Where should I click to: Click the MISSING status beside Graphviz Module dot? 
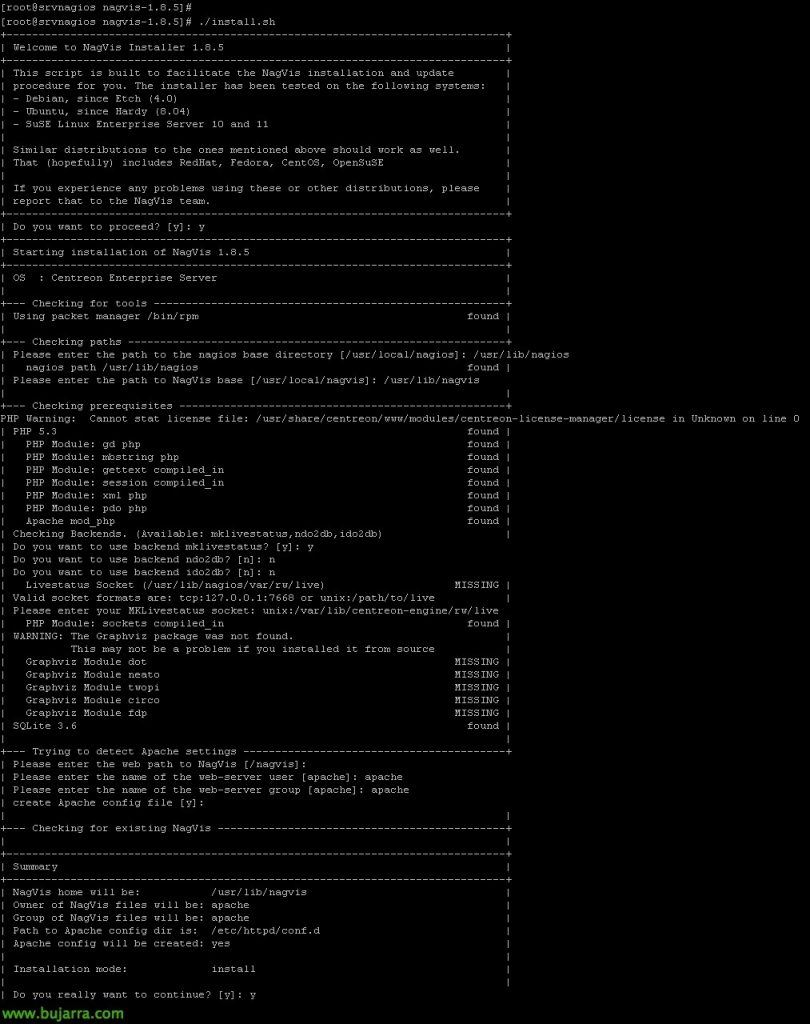click(476, 662)
